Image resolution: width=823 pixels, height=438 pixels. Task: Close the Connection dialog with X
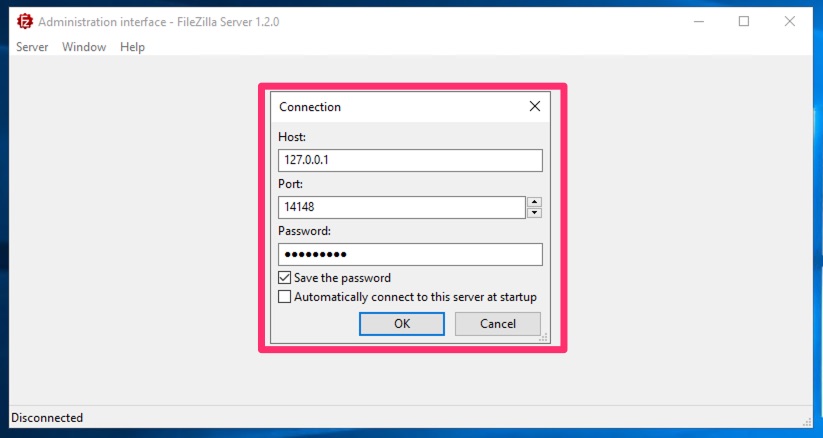[535, 106]
